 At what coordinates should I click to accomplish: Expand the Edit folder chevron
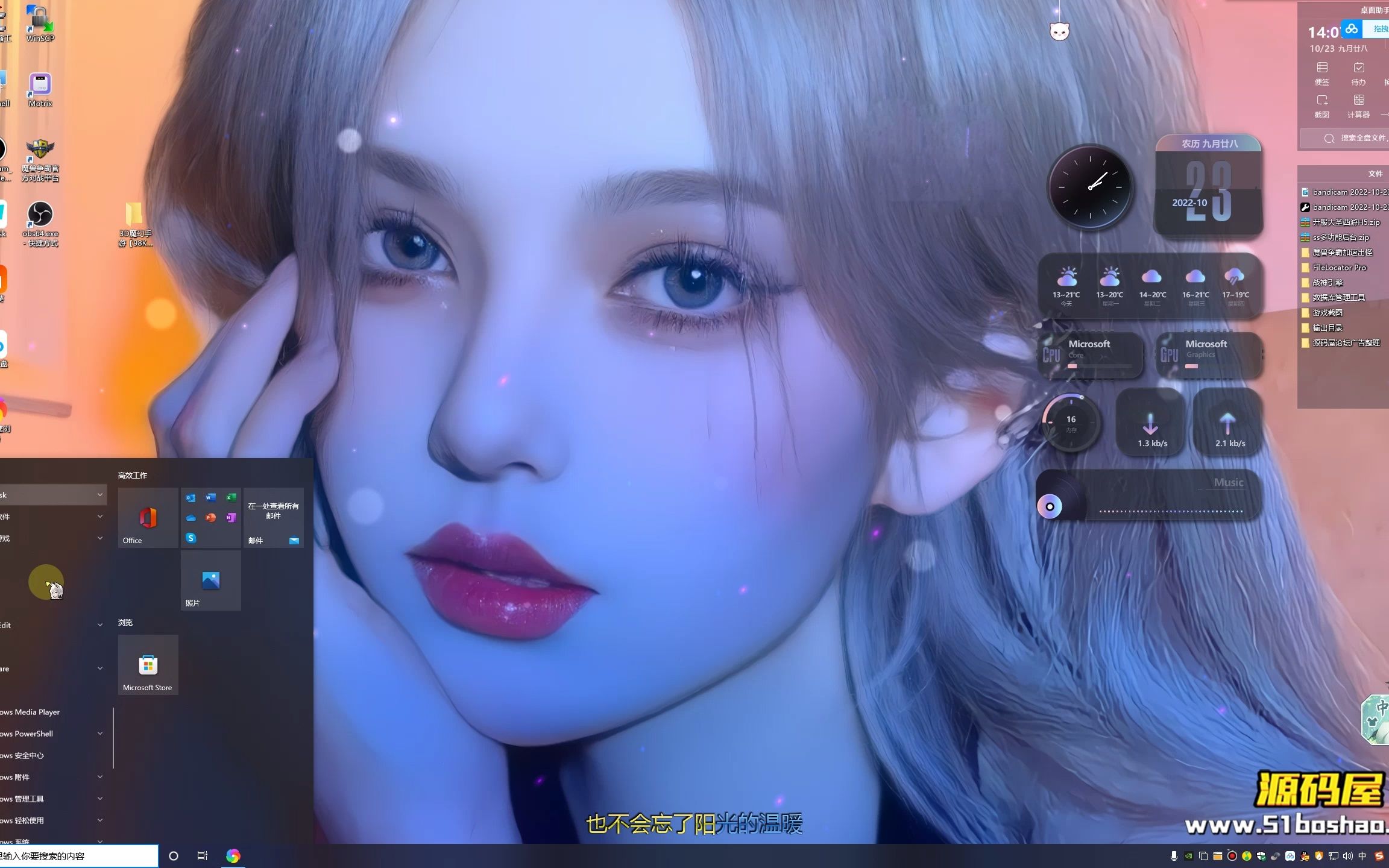tap(100, 625)
